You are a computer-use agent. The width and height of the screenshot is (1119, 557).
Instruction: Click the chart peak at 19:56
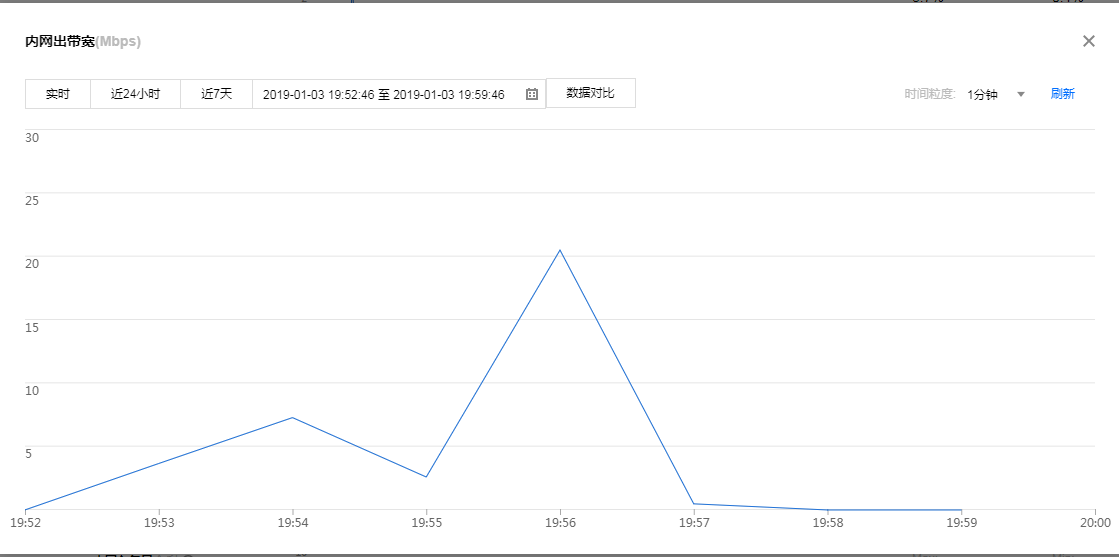[x=560, y=250]
